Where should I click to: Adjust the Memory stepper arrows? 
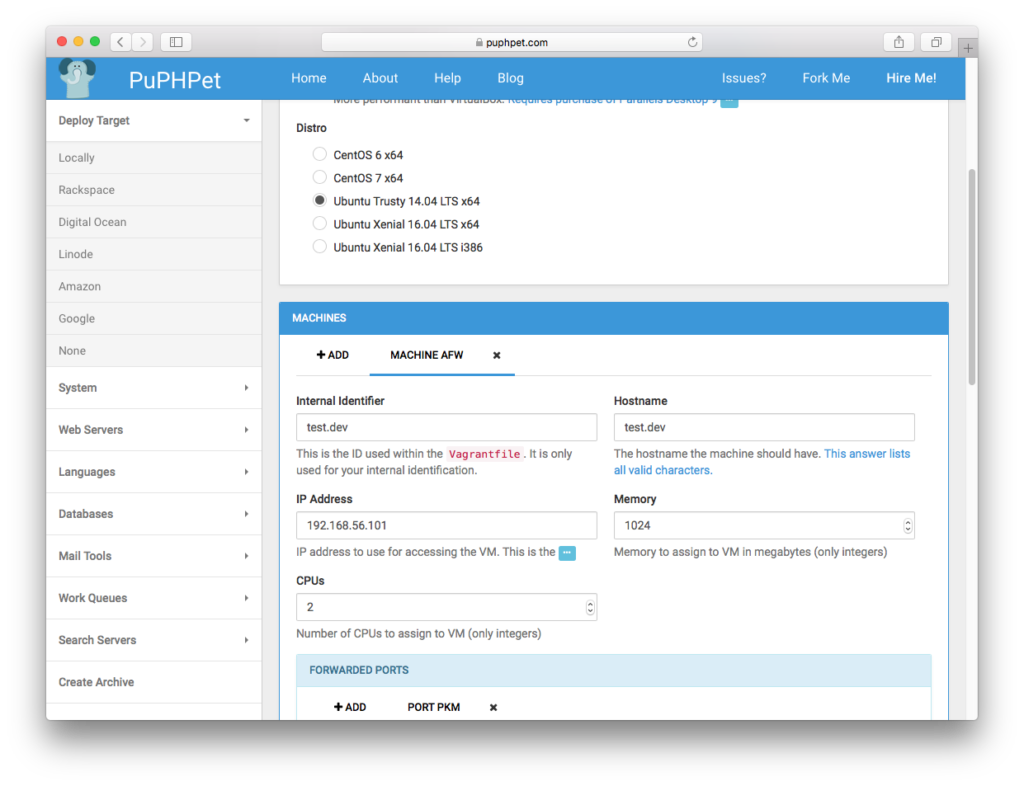pyautogui.click(x=908, y=526)
